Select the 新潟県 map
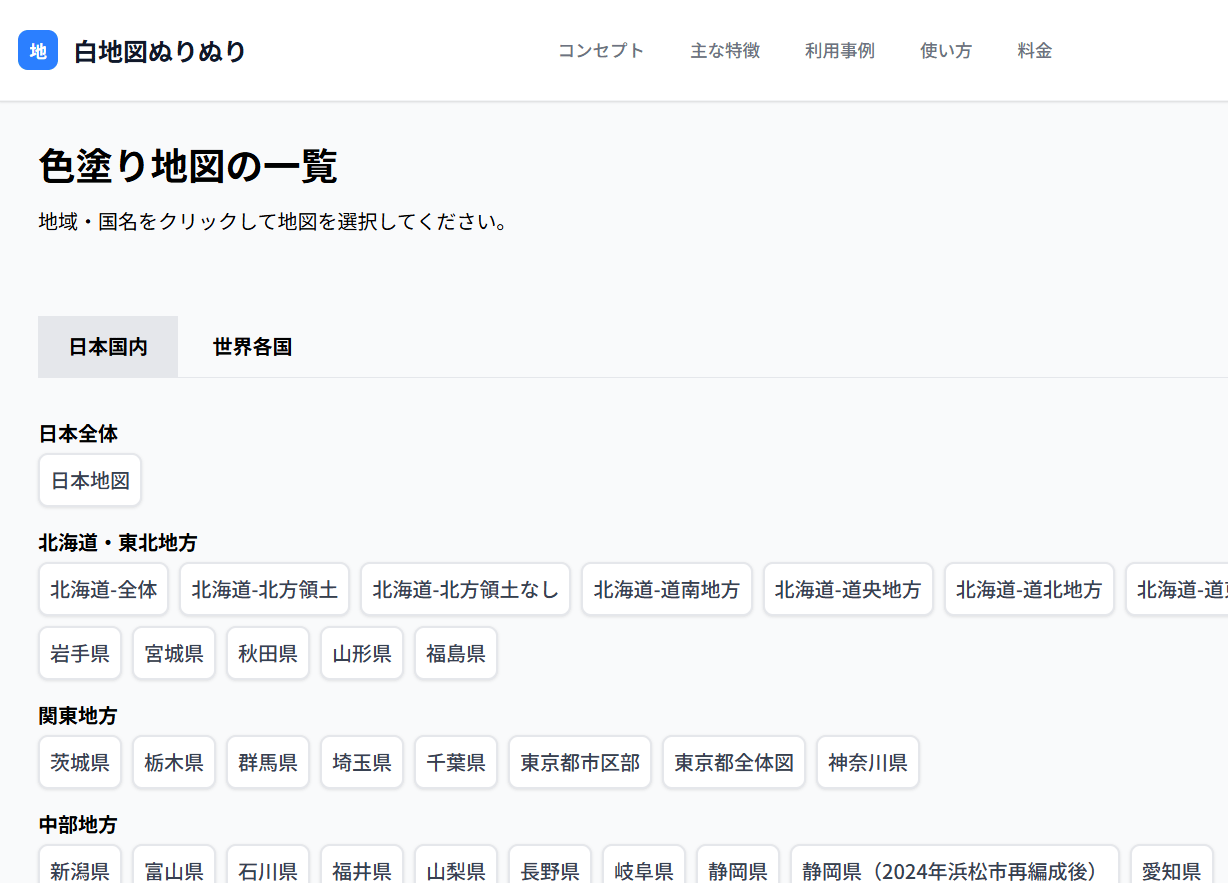This screenshot has height=883, width=1228. point(80,870)
